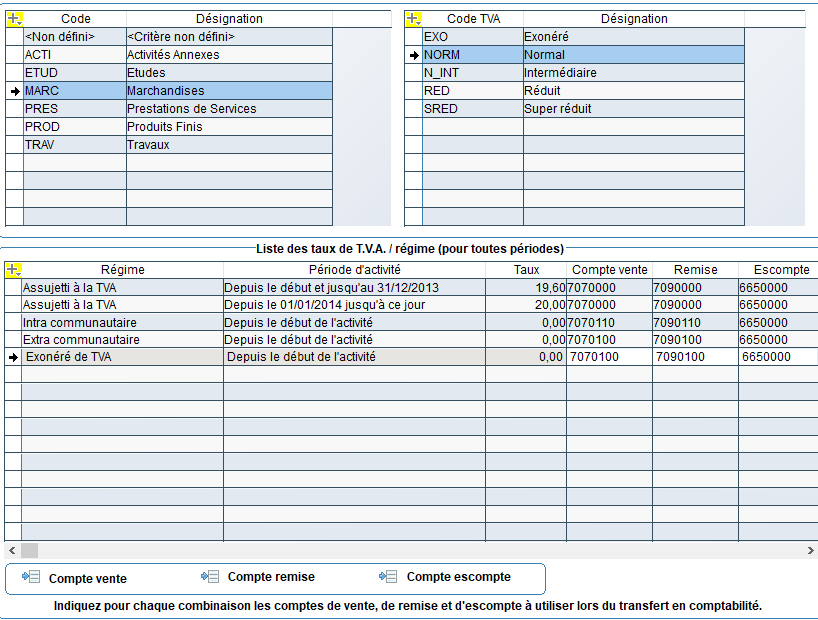Sort by the Code column header
Viewport: 818px width, 620px height.
pyautogui.click(x=75, y=19)
